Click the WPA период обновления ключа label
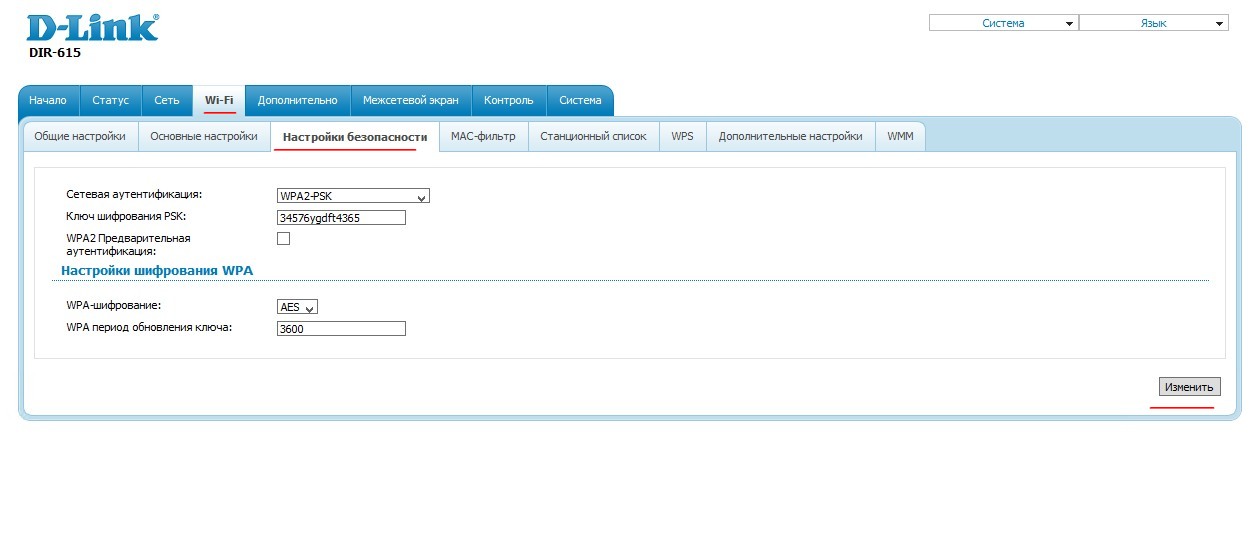 point(149,327)
